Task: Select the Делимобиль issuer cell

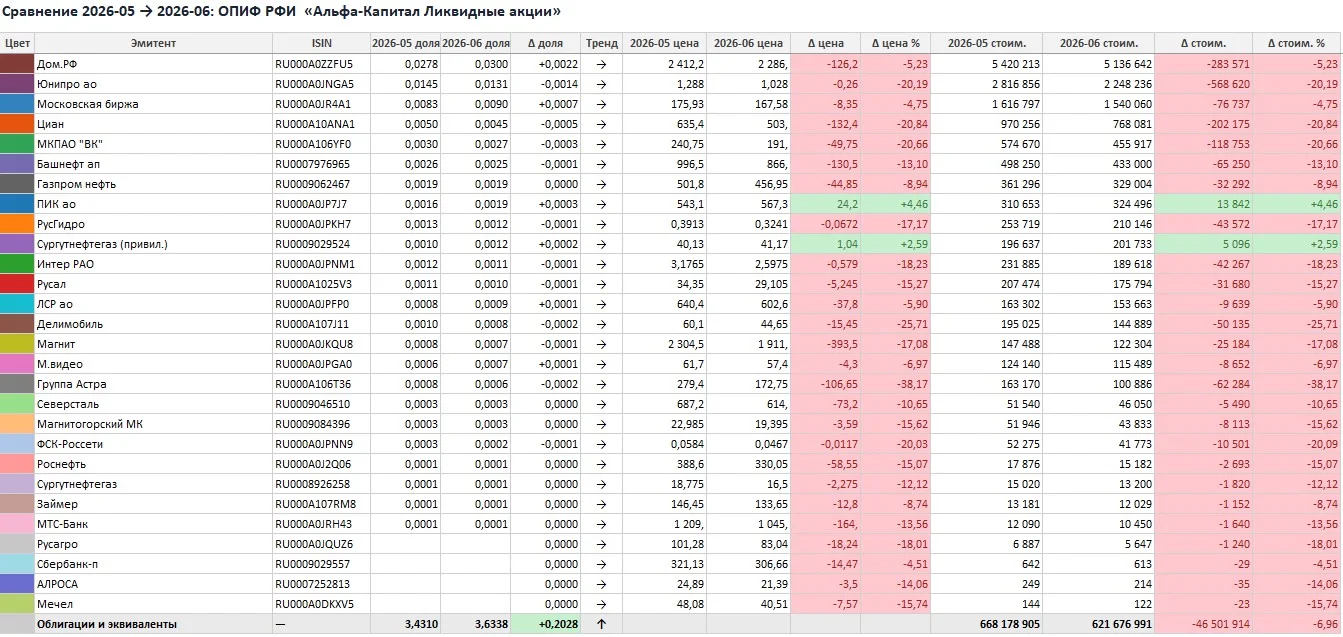Action: point(153,324)
